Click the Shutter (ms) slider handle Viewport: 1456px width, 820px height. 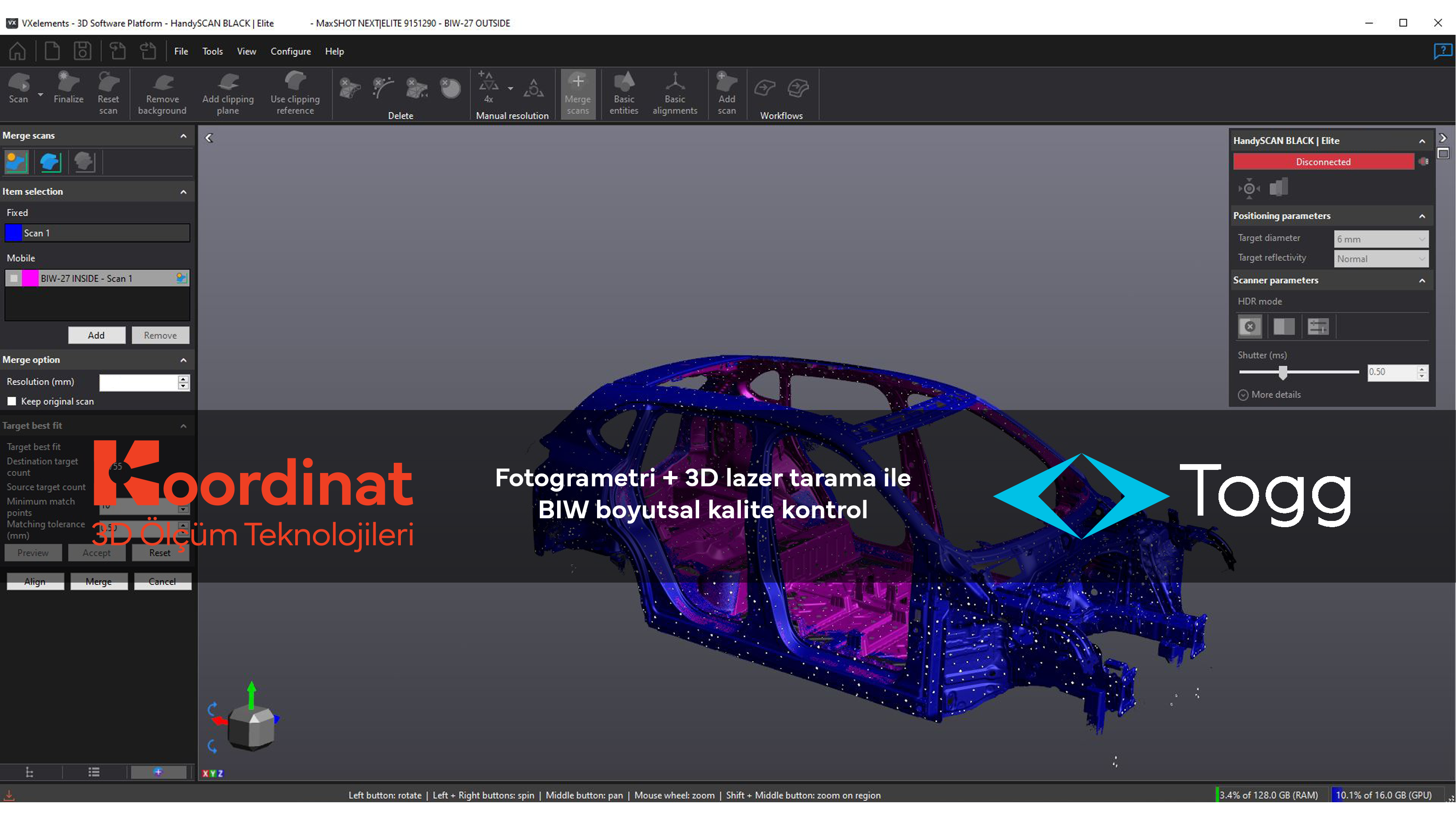pyautogui.click(x=1283, y=372)
